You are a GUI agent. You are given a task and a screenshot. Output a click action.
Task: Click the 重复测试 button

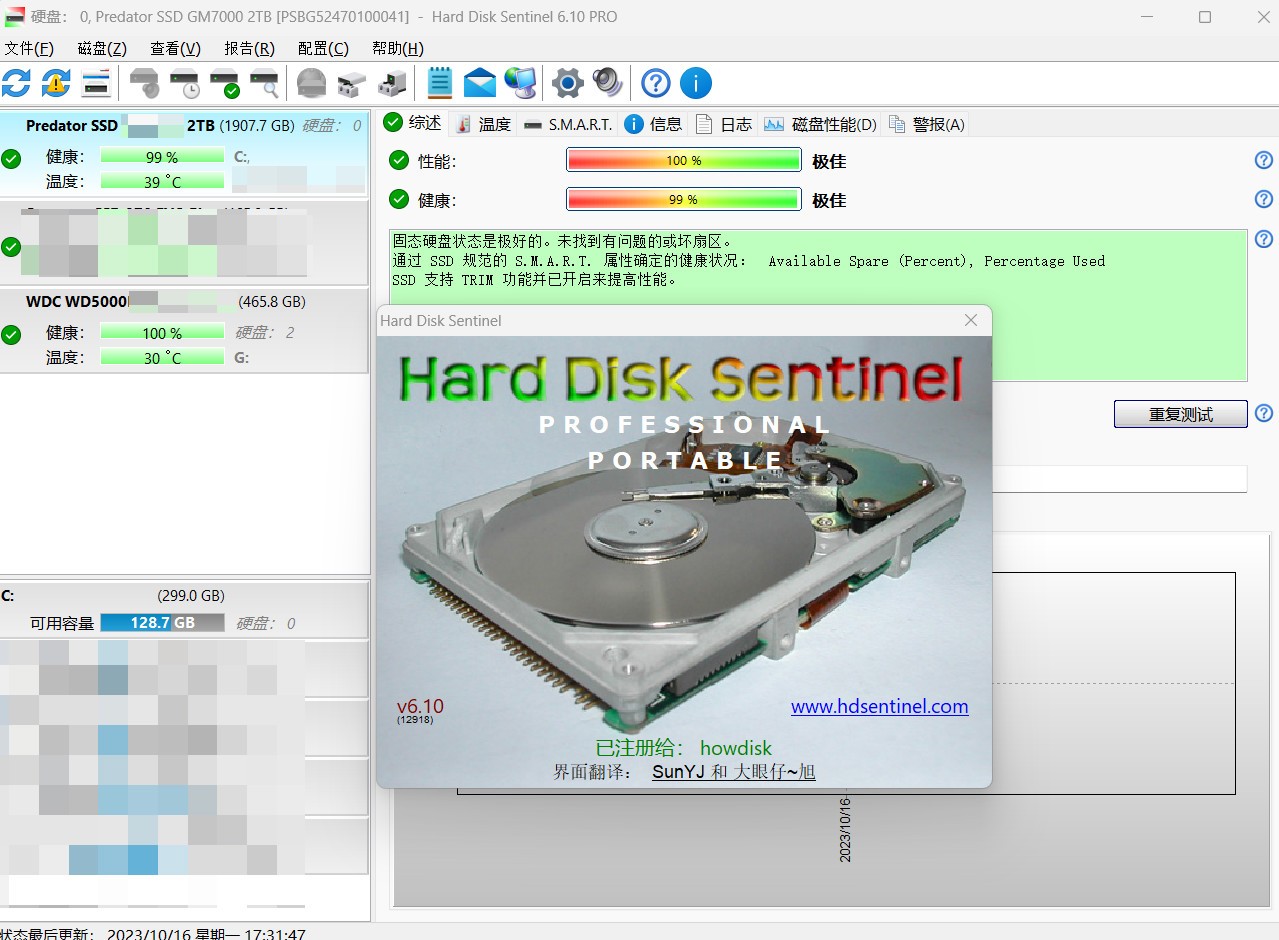point(1181,414)
